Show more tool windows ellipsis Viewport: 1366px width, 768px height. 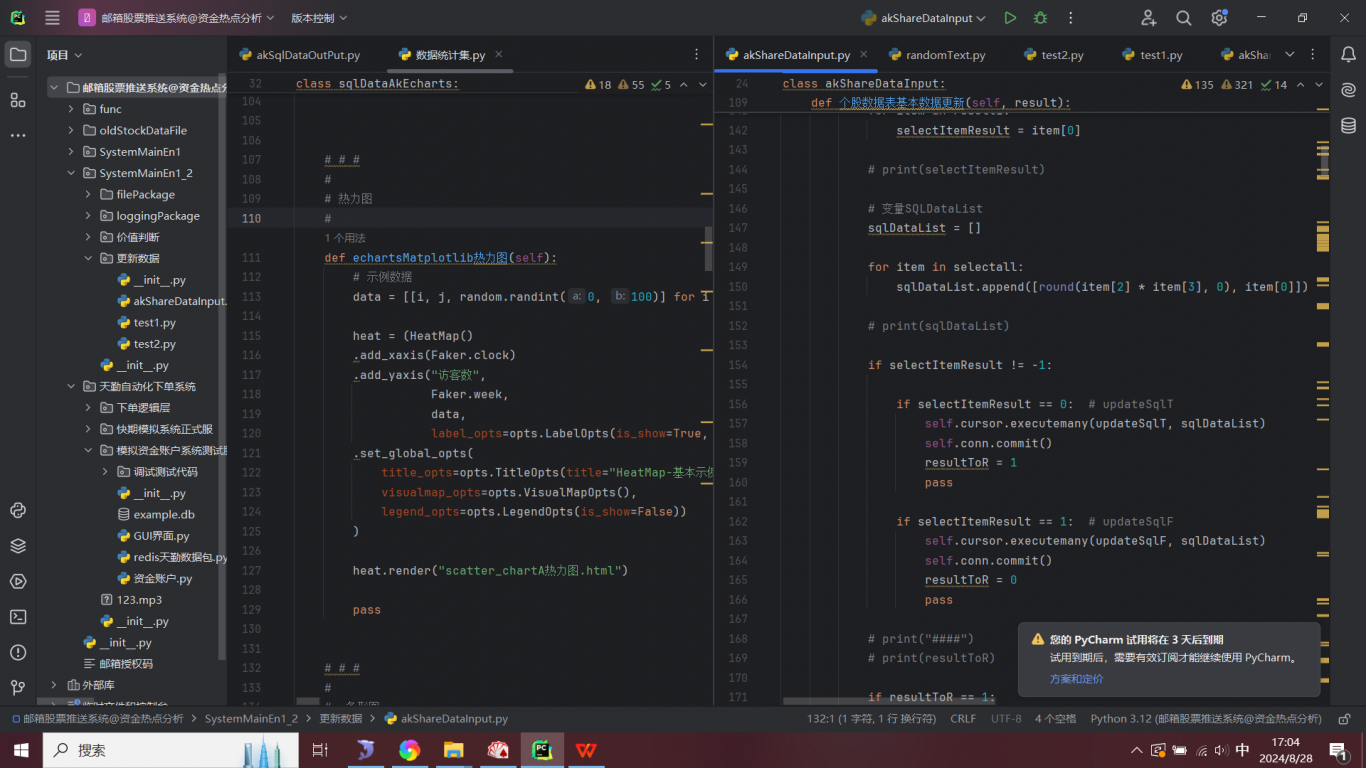[18, 135]
